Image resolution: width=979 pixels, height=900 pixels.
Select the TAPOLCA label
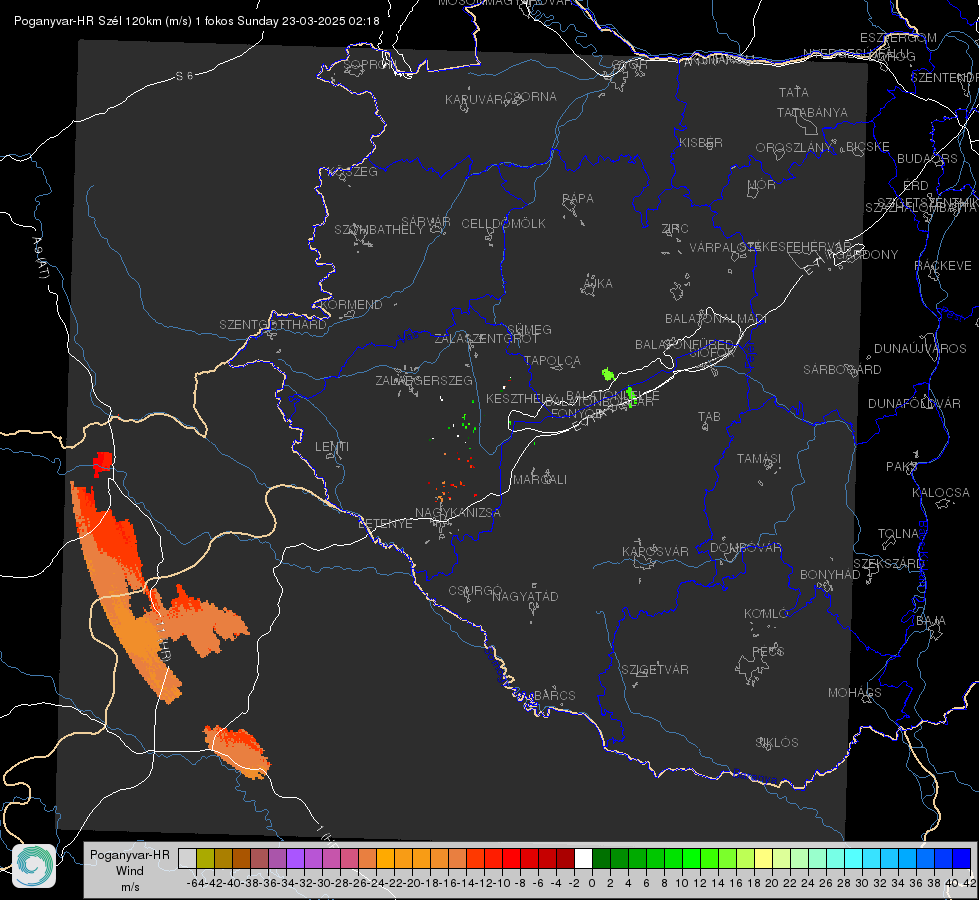click(552, 361)
